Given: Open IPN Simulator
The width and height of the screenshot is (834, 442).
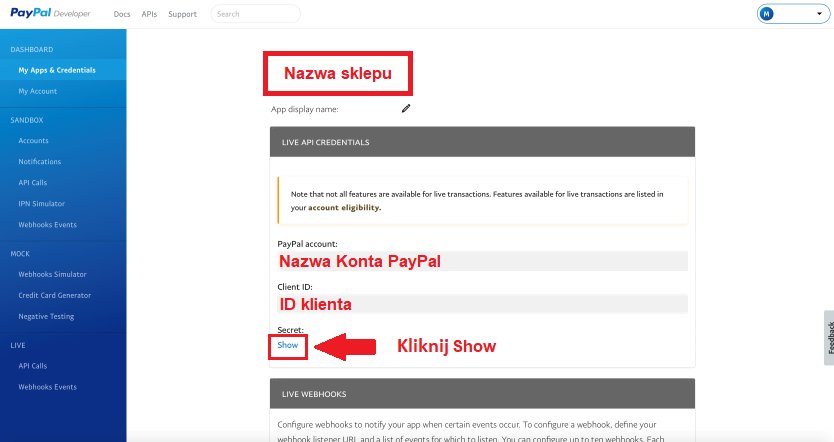Looking at the screenshot, I should click(41, 204).
